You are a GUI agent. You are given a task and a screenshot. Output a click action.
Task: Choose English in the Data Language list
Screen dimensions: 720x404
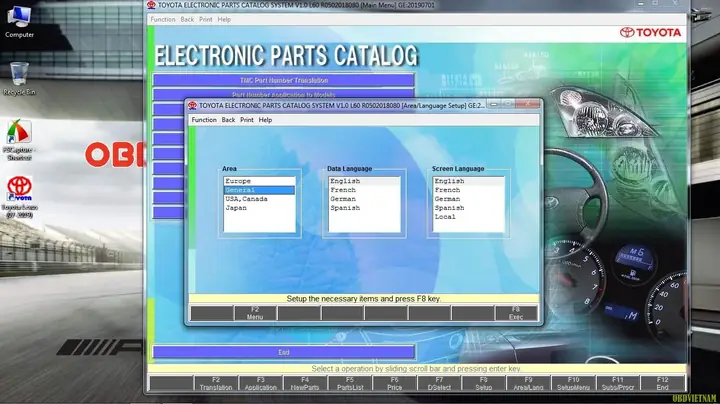[364, 181]
